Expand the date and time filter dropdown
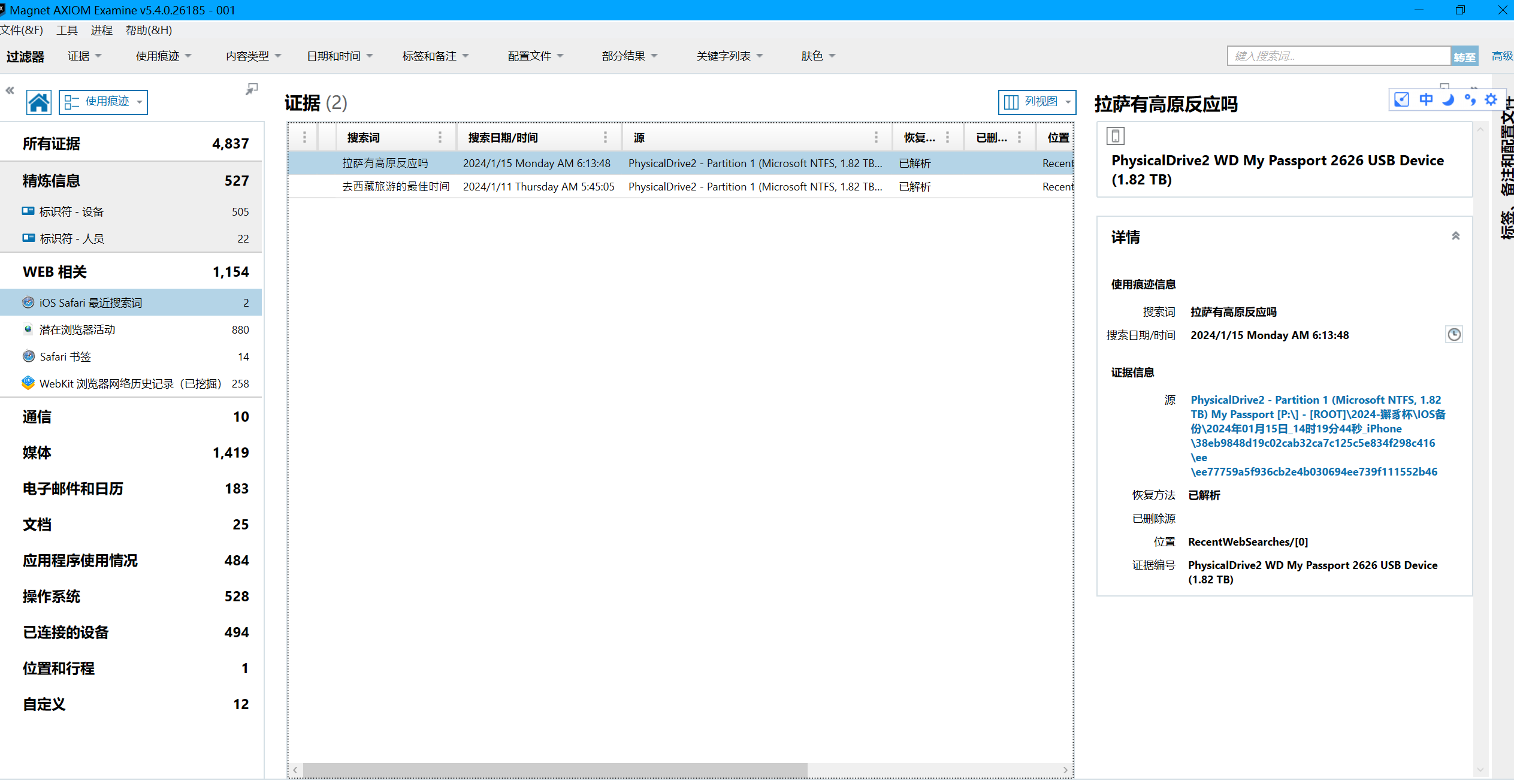1514x784 pixels. [340, 56]
